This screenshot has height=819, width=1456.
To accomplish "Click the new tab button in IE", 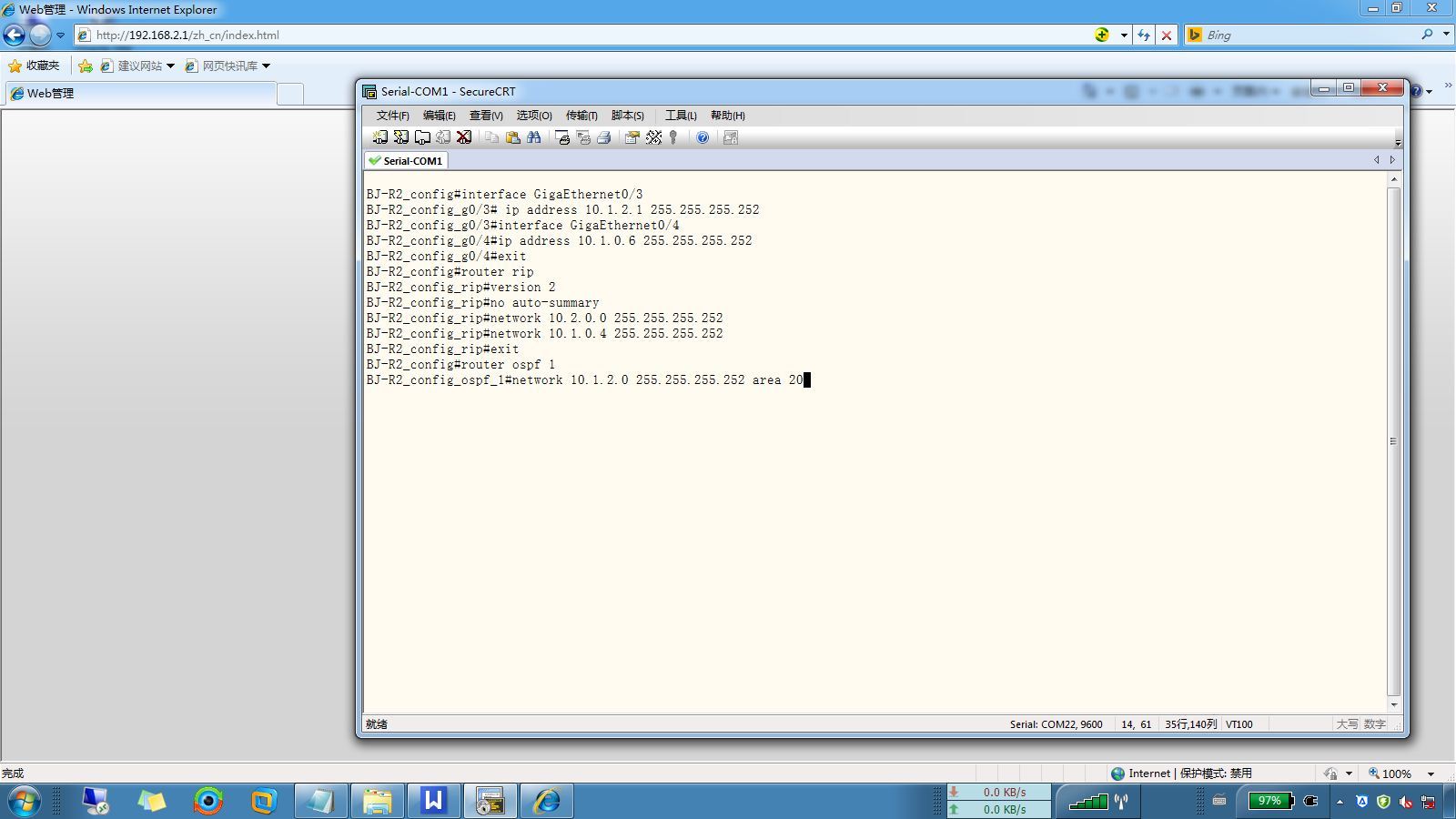I will point(289,94).
